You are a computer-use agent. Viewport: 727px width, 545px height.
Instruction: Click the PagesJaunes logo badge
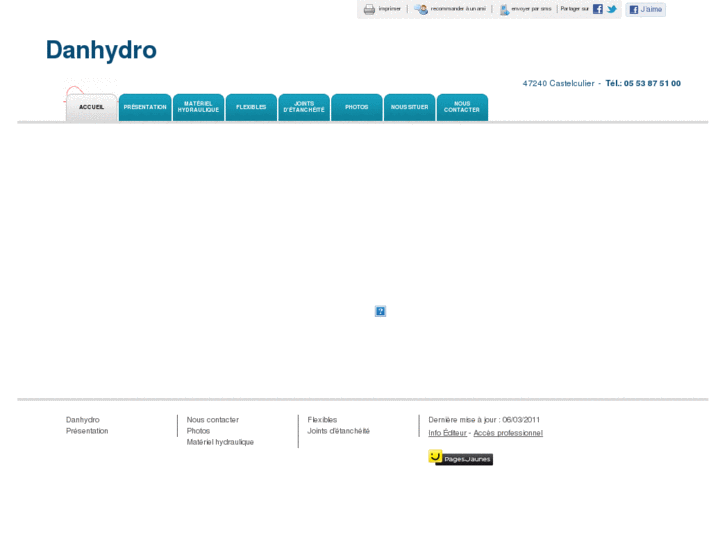pyautogui.click(x=460, y=458)
